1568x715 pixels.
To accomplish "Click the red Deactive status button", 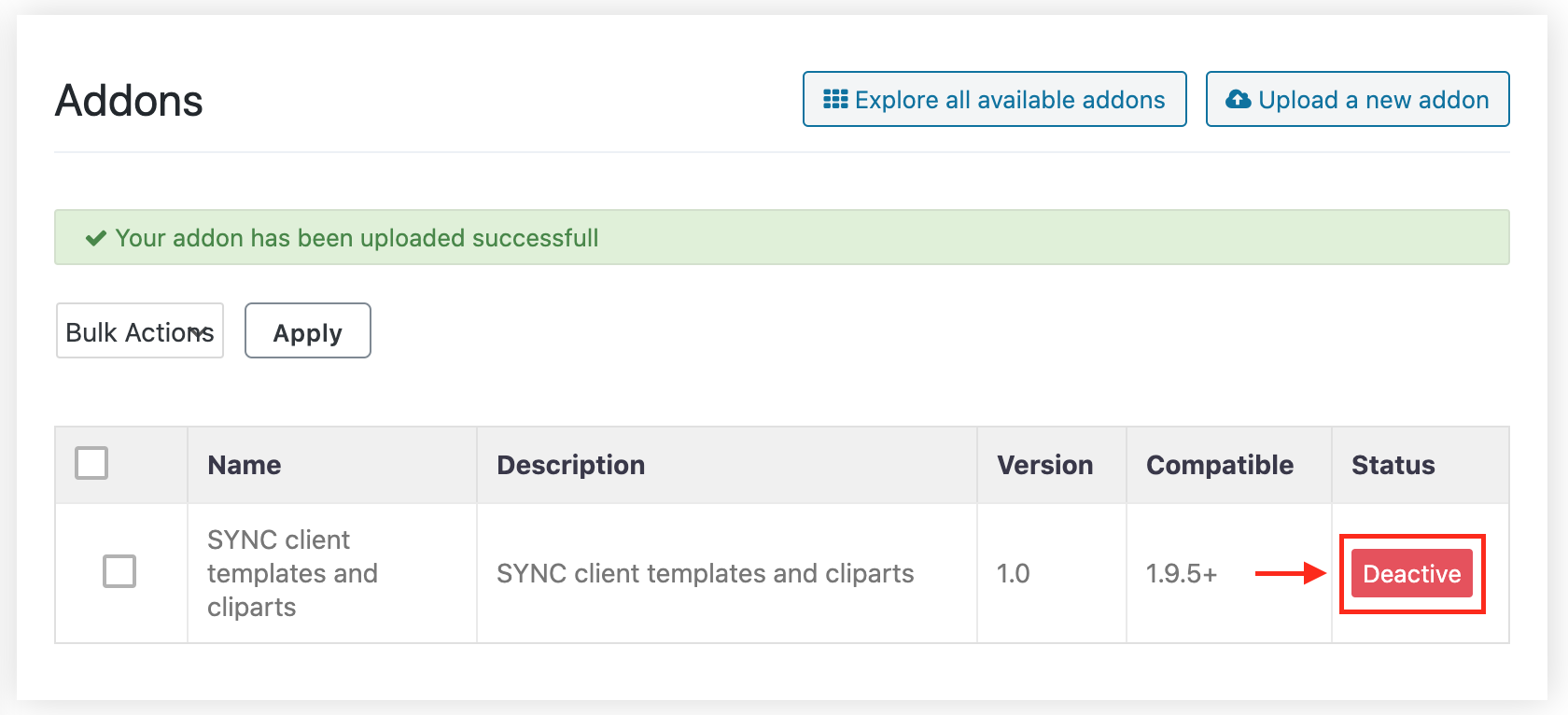I will (1412, 573).
